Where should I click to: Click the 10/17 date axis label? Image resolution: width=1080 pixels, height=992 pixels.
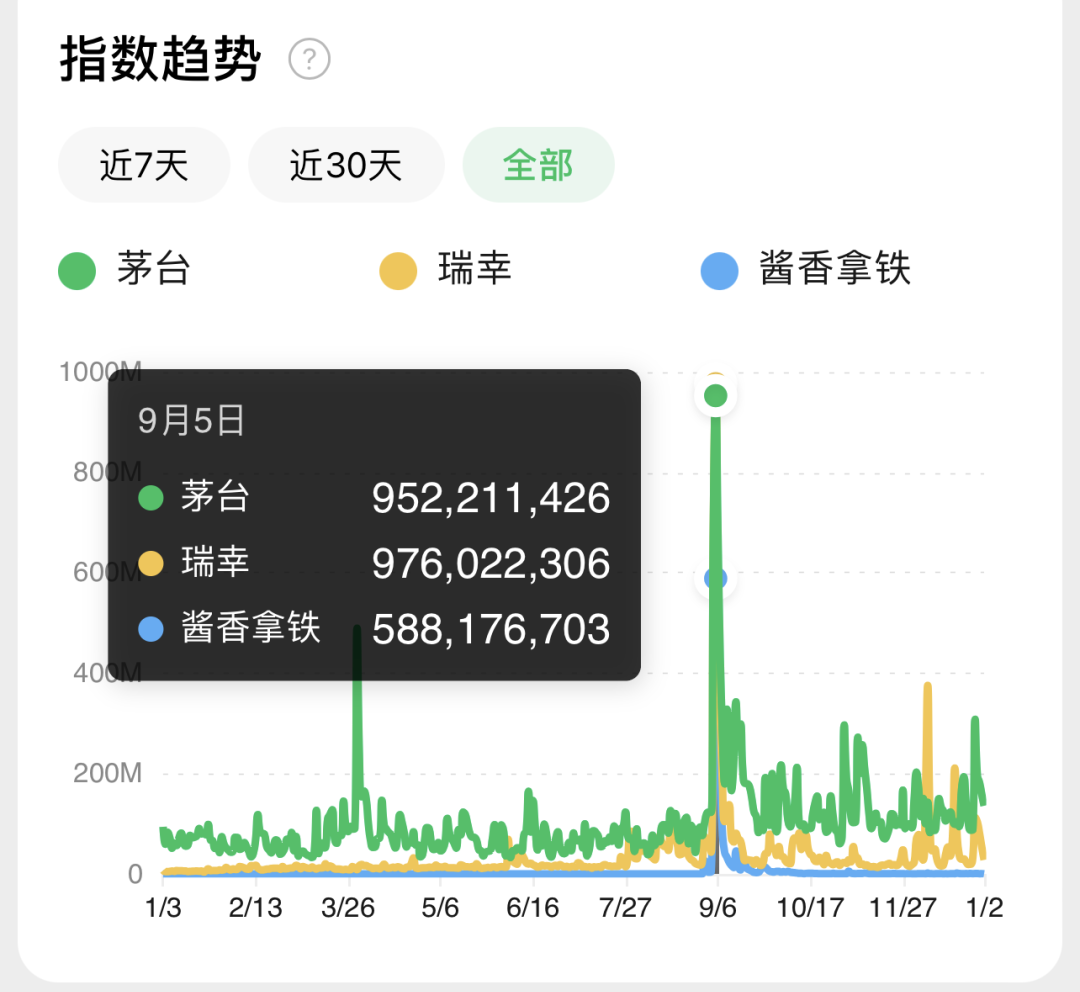click(810, 908)
